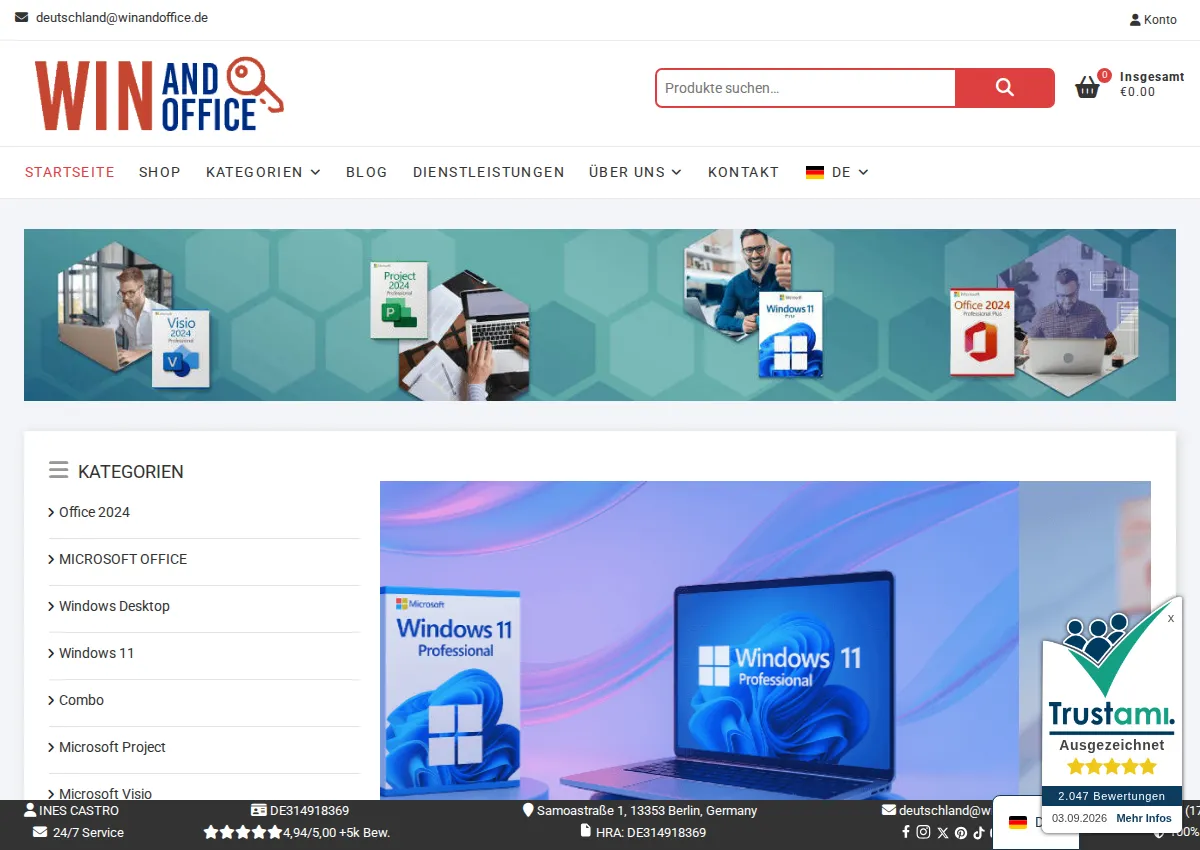The image size is (1200, 850).
Task: Click the INES CASTRO footer text
Action: (79, 810)
